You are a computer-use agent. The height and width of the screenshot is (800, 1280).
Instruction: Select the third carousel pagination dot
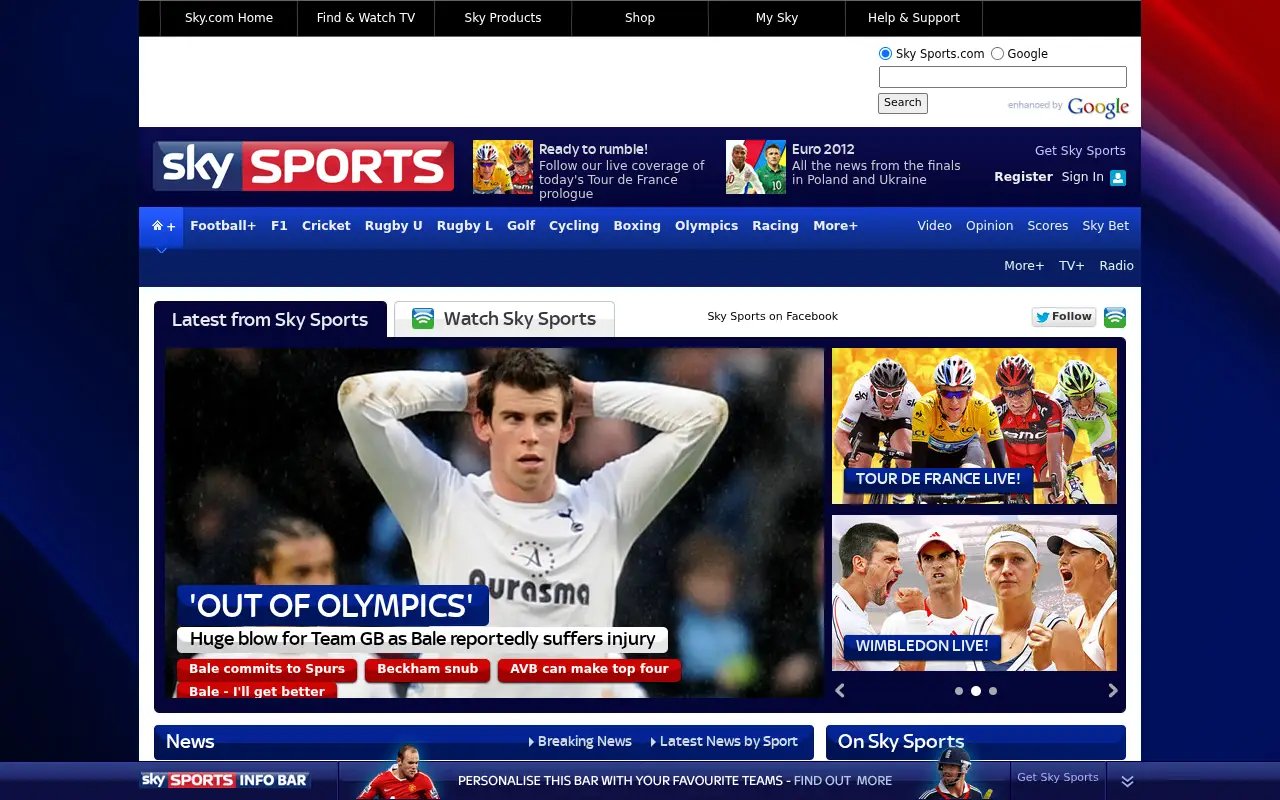coord(993,691)
